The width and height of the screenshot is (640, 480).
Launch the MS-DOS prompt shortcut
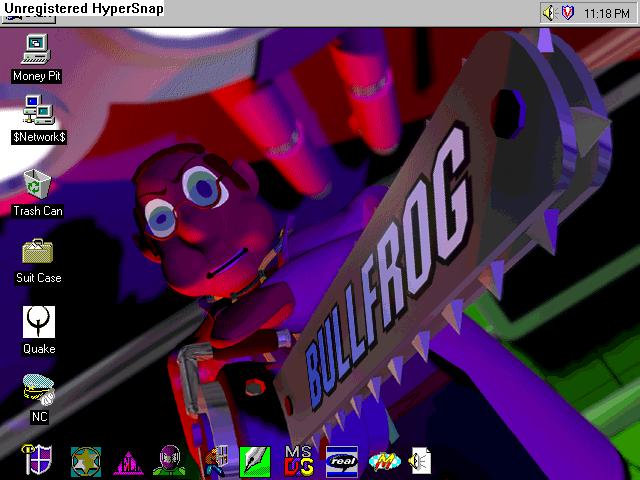(x=300, y=460)
